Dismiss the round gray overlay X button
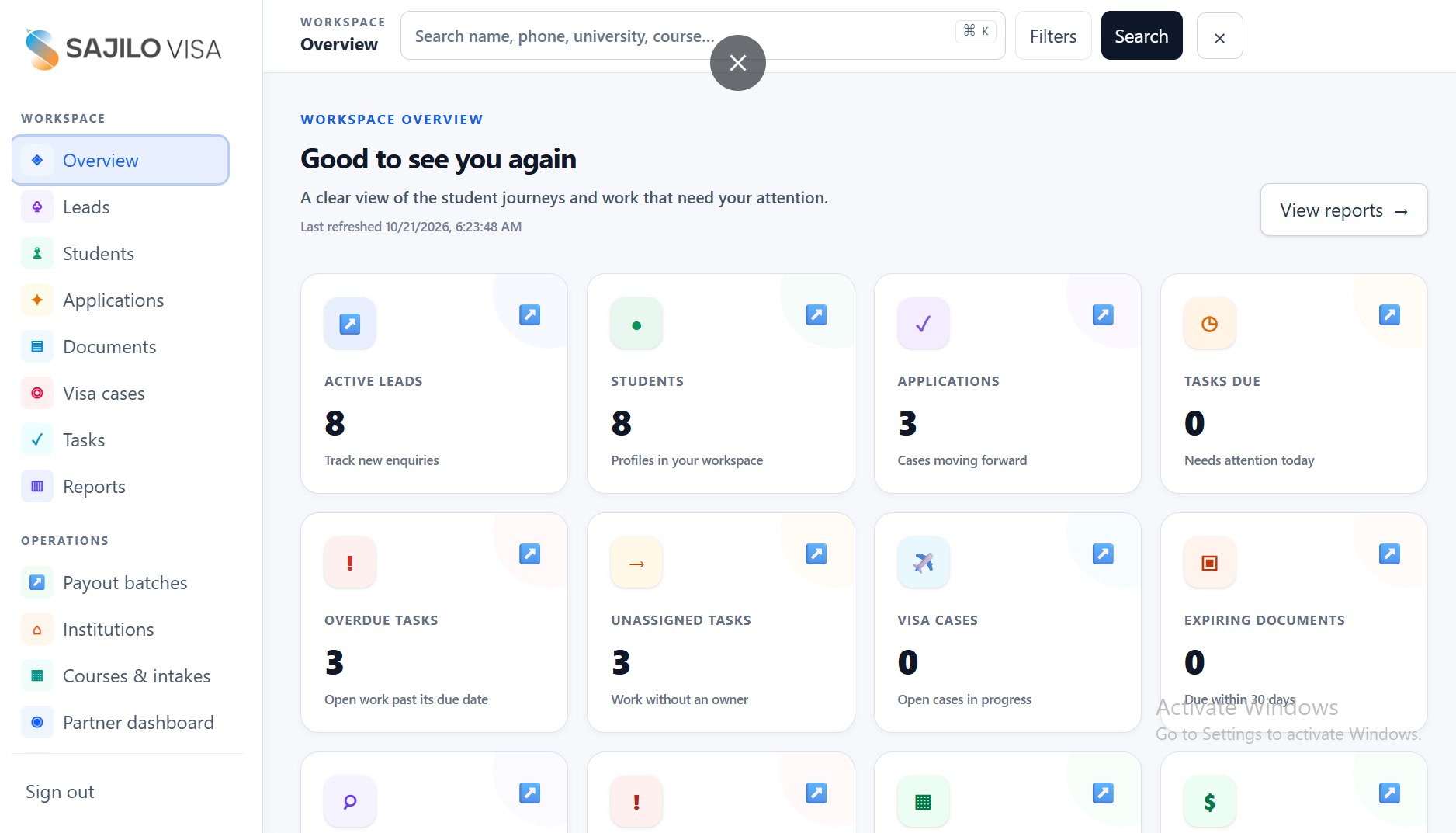Viewport: 1456px width, 833px height. [x=737, y=63]
